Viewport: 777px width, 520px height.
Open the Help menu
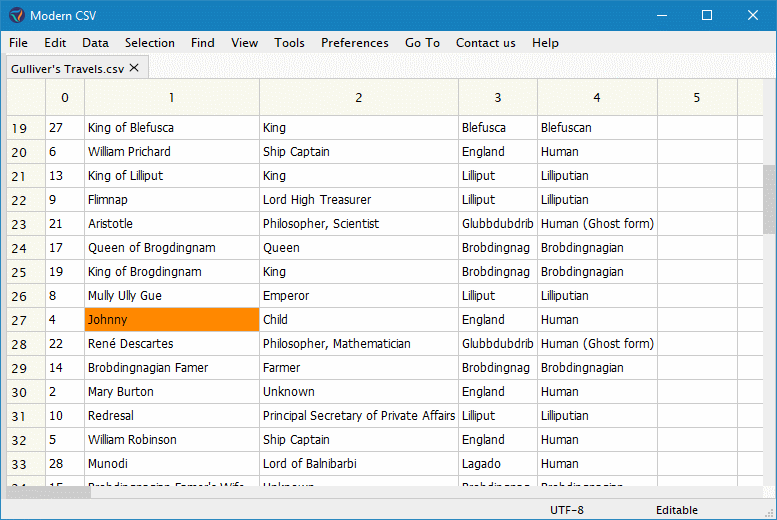click(545, 43)
